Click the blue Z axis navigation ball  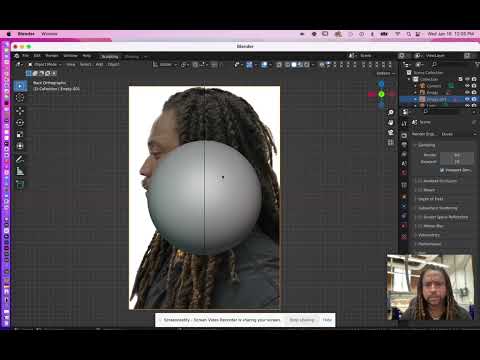click(x=382, y=84)
